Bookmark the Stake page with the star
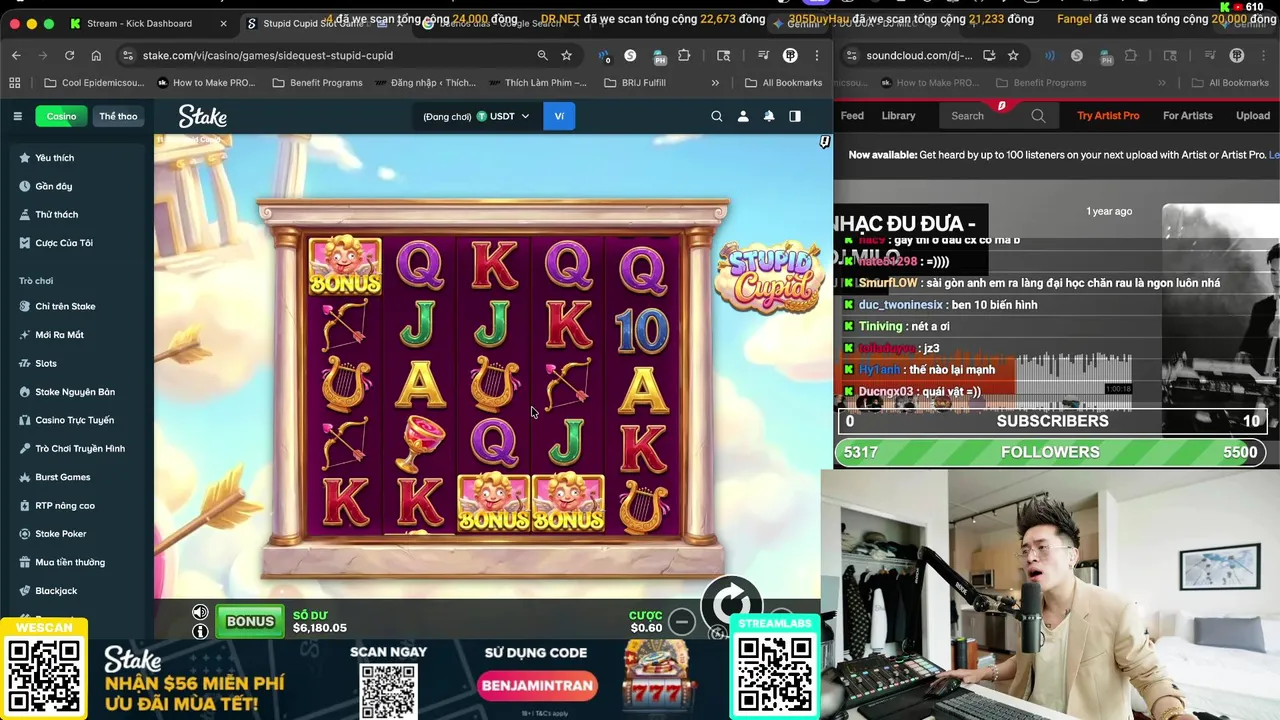This screenshot has height=720, width=1280. [x=567, y=55]
